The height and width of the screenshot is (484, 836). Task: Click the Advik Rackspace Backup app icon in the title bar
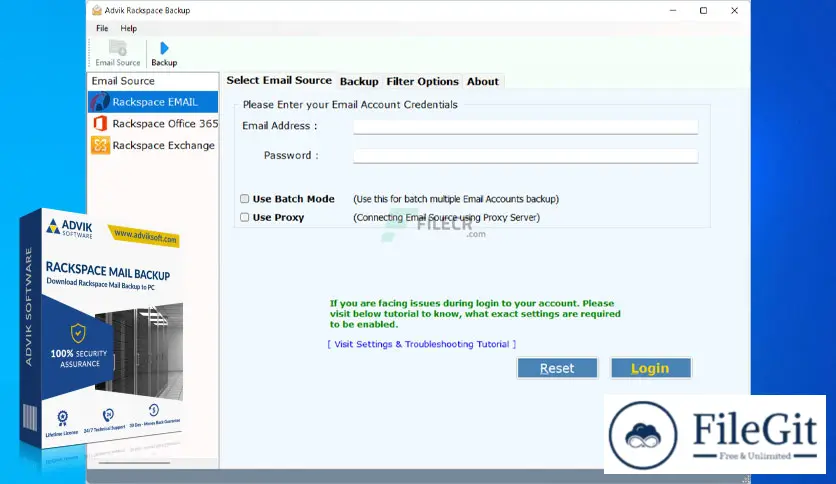coord(97,10)
